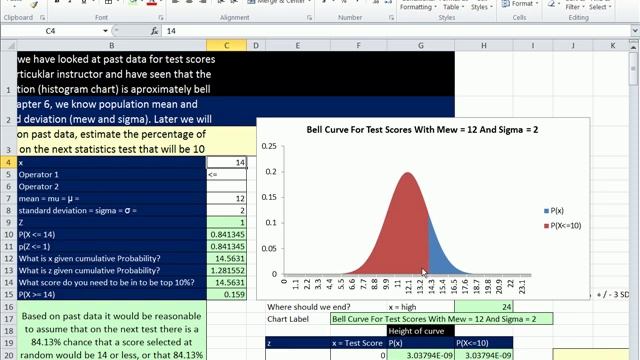Open the Alignment group dialog launcher
Screen dimensions: 640x360
309,18
